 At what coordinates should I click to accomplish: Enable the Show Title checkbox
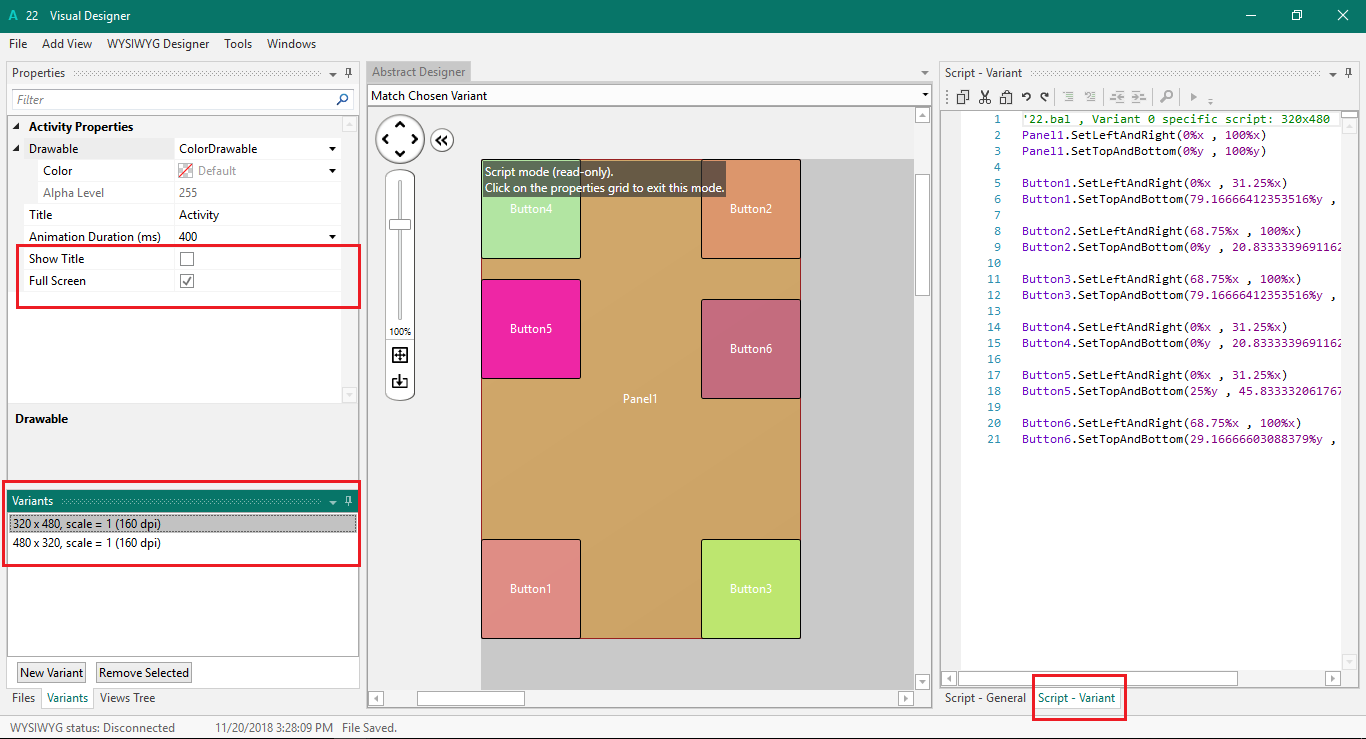[x=187, y=259]
